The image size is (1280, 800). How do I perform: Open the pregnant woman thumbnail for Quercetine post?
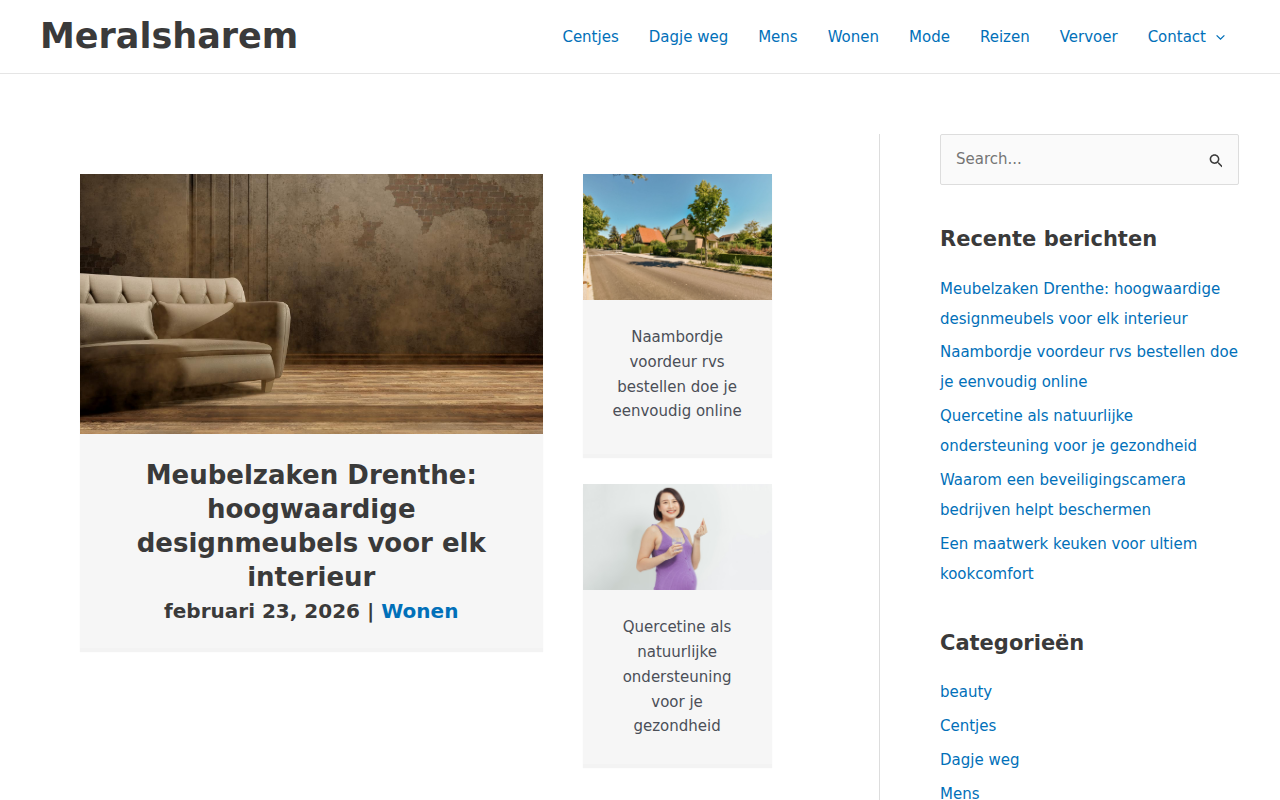[677, 537]
